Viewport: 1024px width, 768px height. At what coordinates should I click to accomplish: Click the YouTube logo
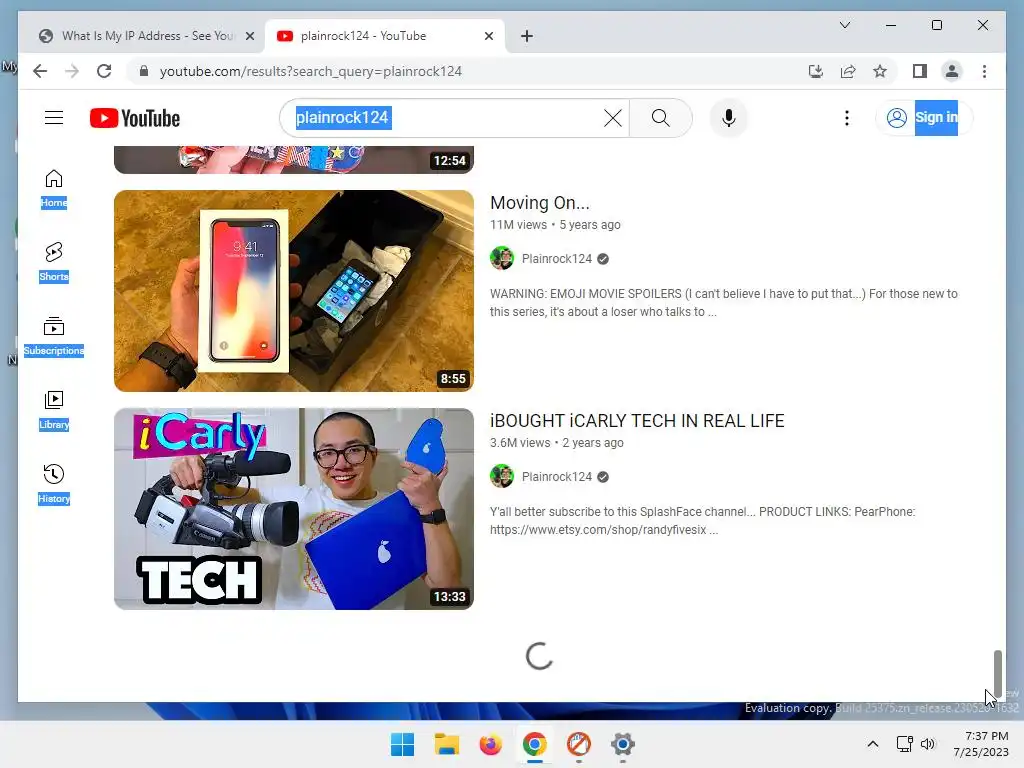[135, 118]
